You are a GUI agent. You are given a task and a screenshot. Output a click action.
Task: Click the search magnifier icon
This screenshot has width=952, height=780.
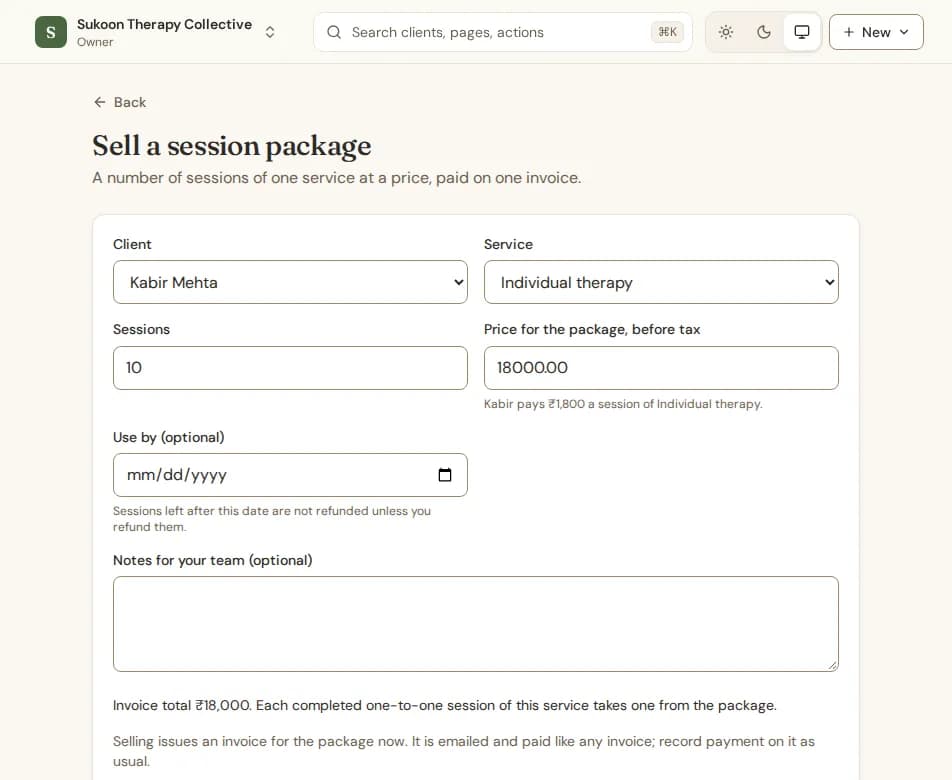[x=334, y=32]
